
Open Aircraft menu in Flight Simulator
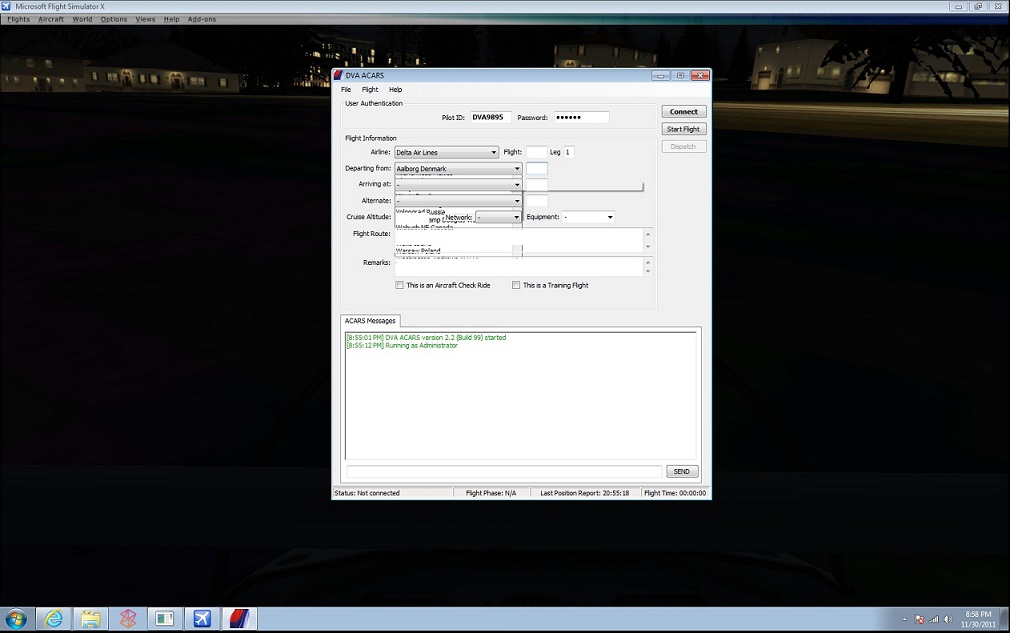51,19
